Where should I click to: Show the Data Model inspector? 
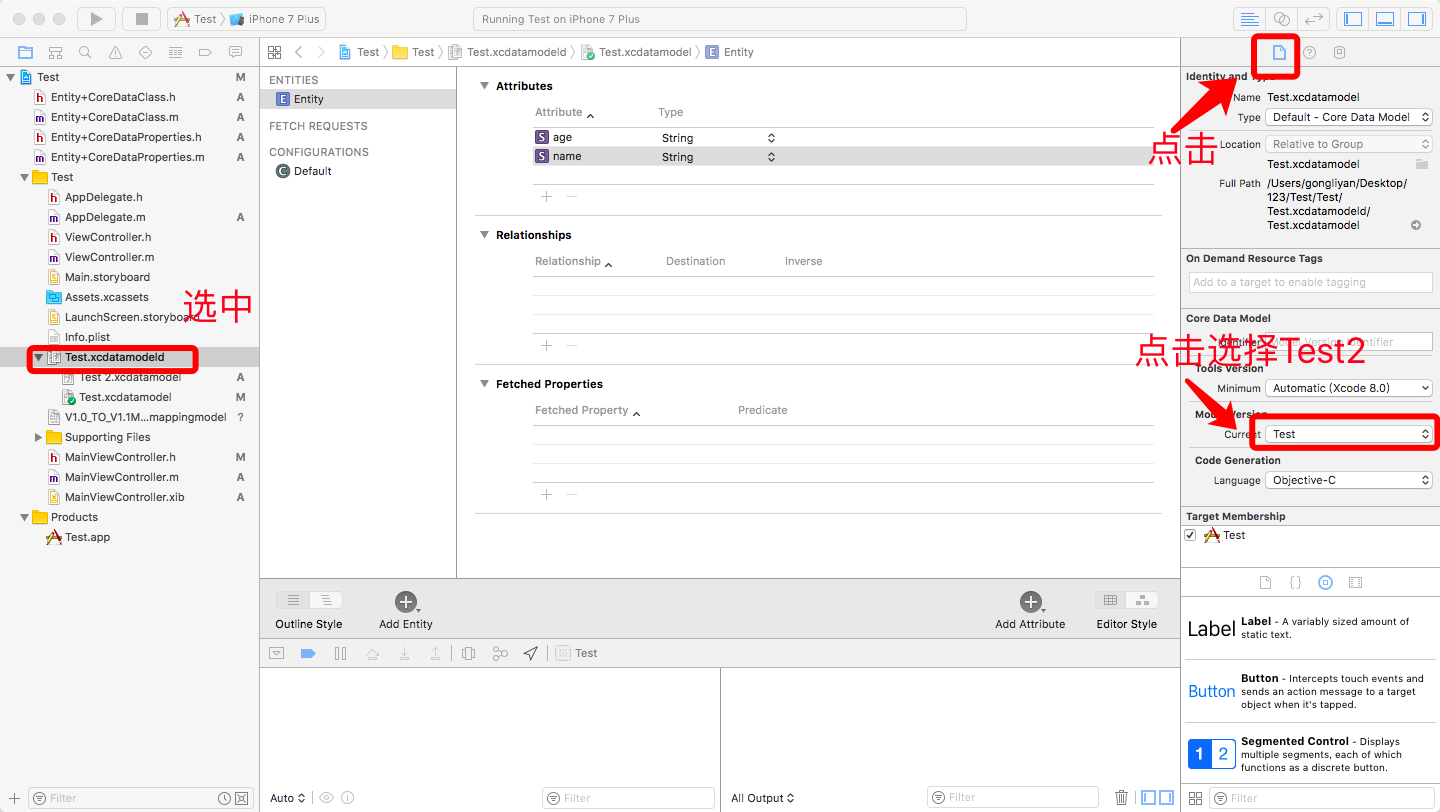(1340, 52)
